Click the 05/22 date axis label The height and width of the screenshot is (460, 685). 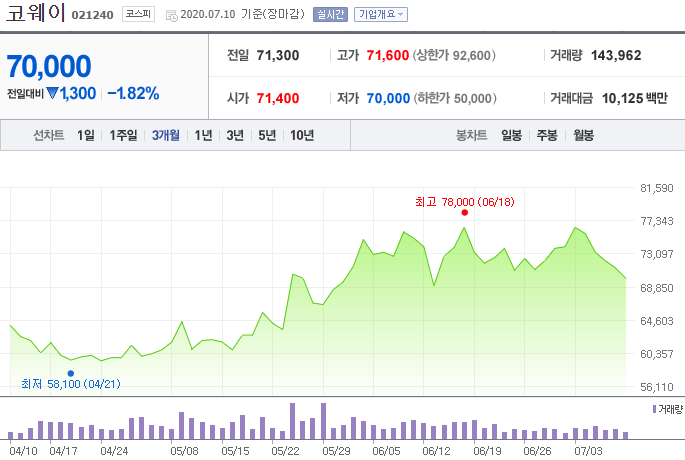coord(285,451)
